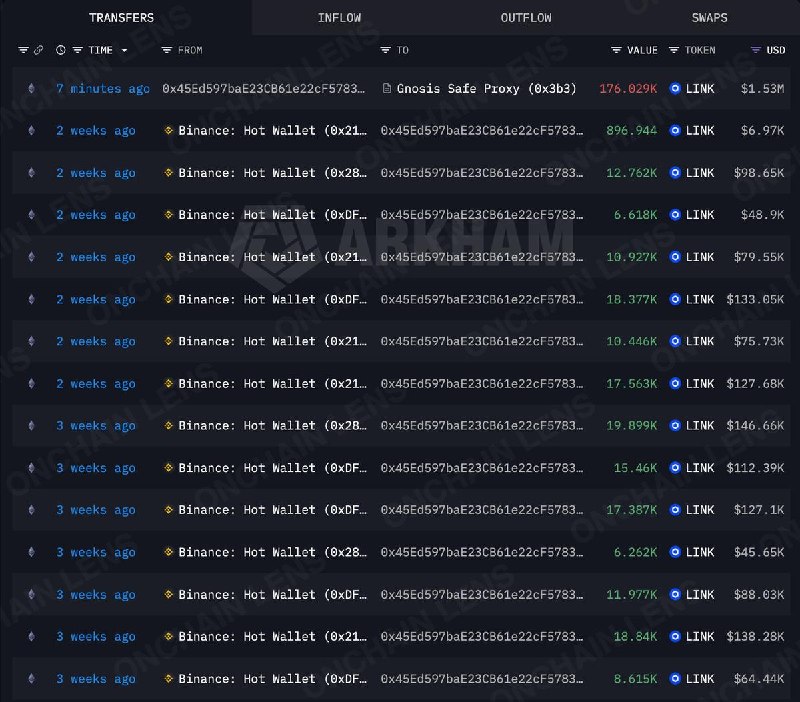The image size is (800, 702).
Task: Click the value 10.927K
Action: tap(632, 257)
